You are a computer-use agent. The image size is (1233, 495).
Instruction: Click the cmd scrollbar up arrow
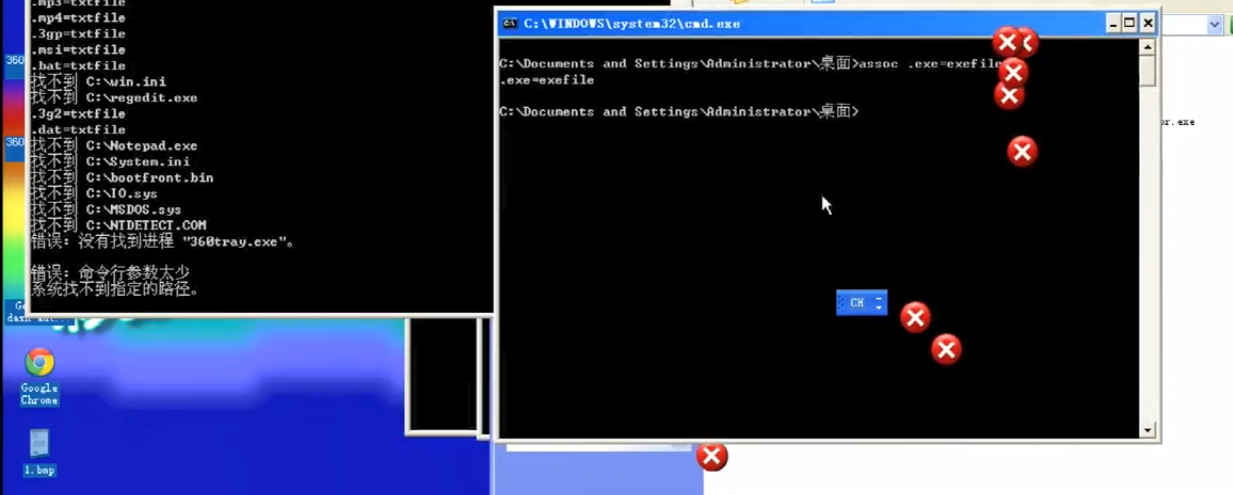(1147, 47)
